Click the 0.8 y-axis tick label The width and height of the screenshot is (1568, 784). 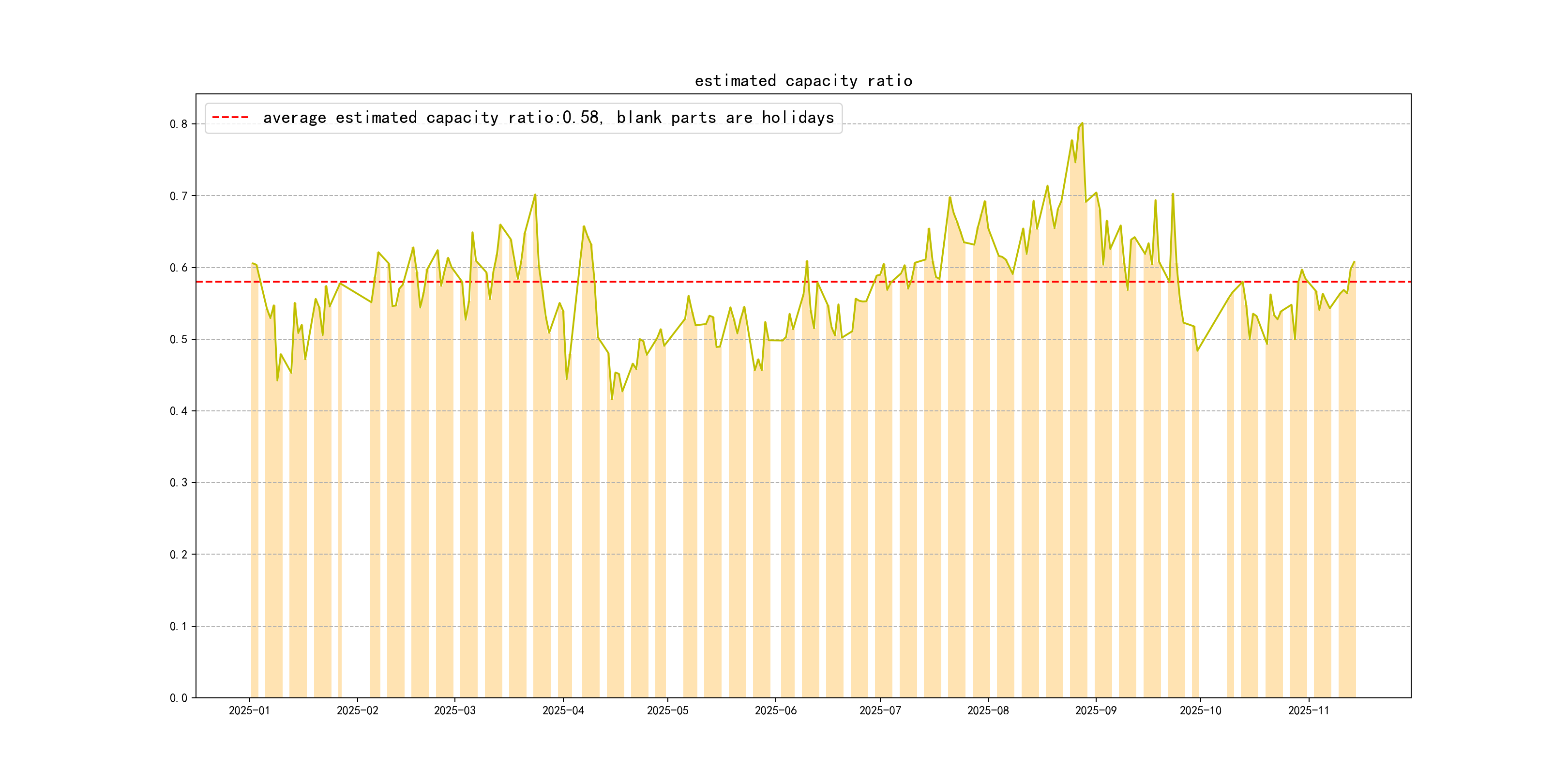179,124
